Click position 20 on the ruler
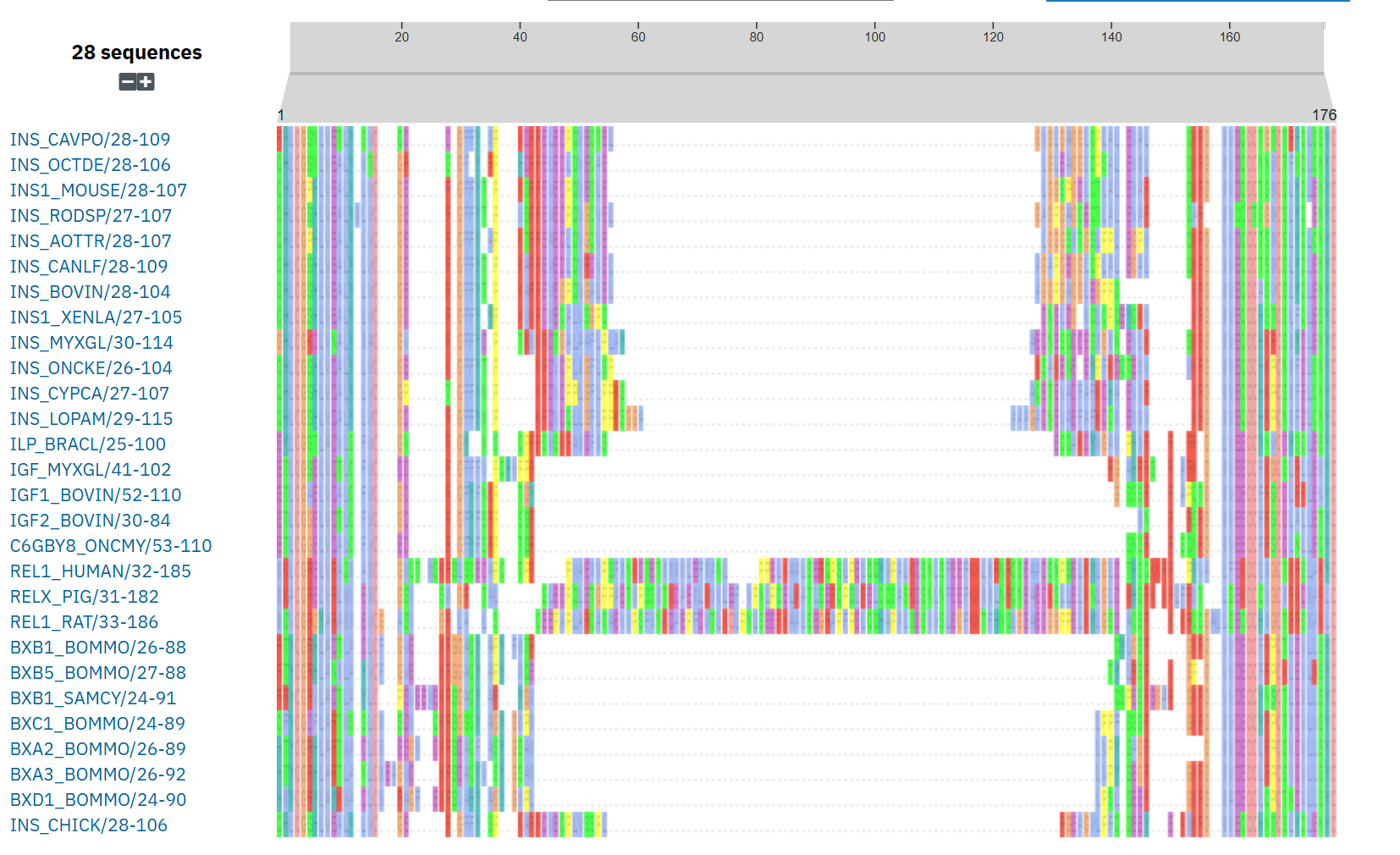The width and height of the screenshot is (1400, 855). (401, 36)
